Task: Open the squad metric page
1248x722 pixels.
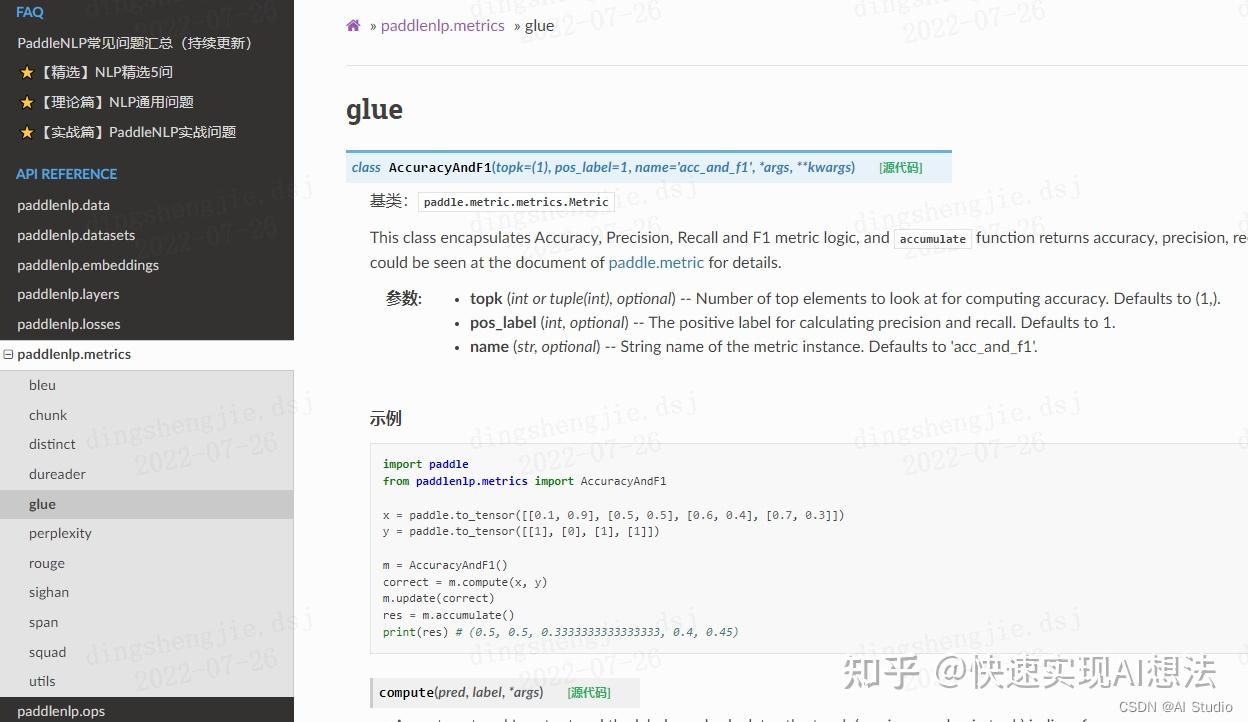Action: (x=47, y=651)
